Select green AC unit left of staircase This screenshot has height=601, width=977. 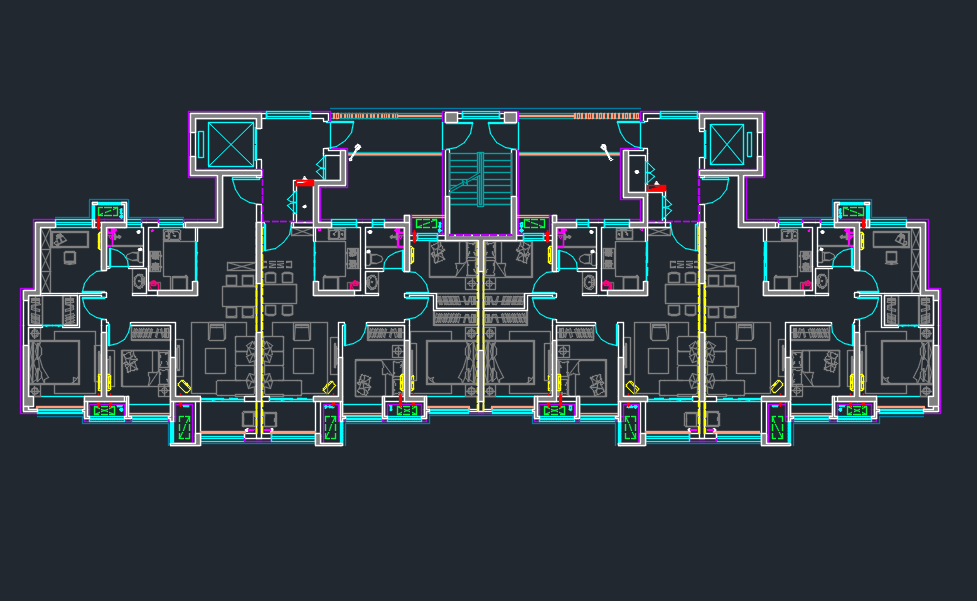coord(426,224)
